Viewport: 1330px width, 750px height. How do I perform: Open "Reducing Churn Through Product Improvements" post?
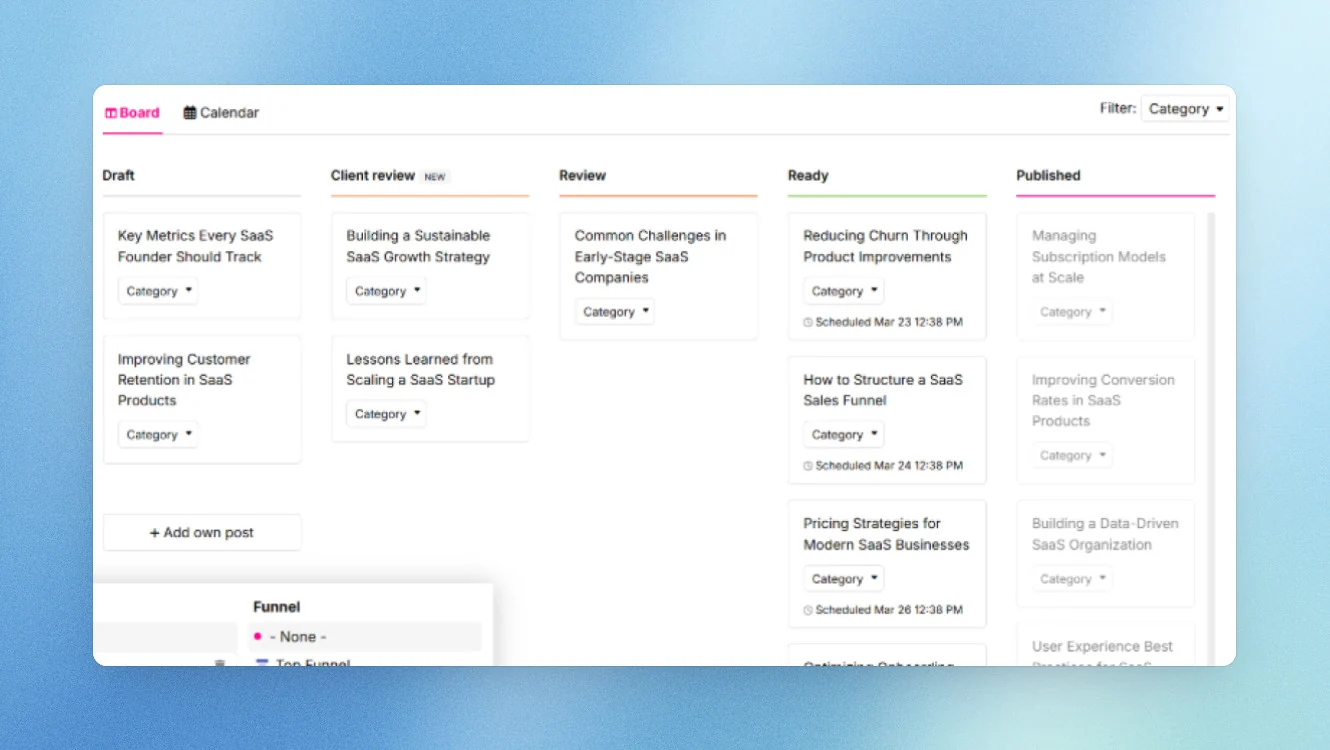click(x=885, y=246)
